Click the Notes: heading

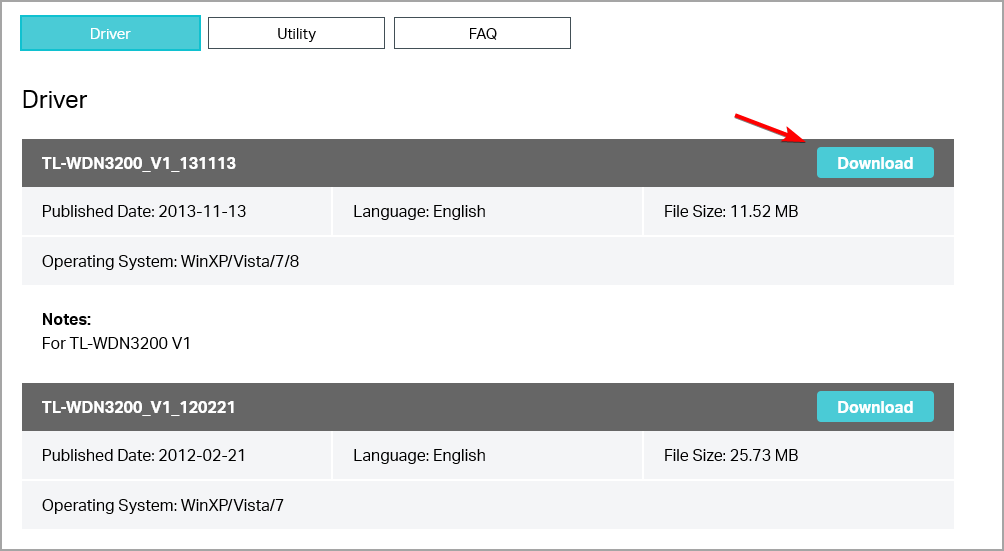click(x=67, y=319)
